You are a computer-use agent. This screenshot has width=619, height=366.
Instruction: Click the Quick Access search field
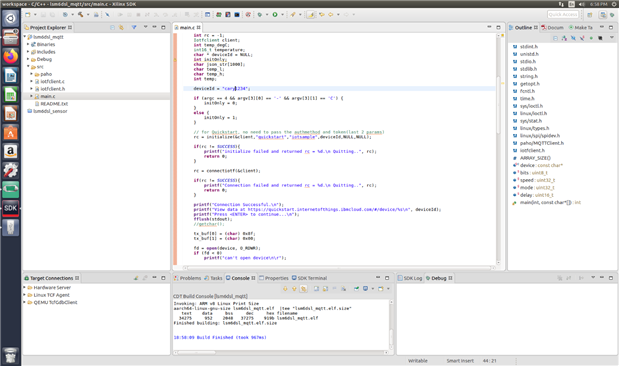563,15
